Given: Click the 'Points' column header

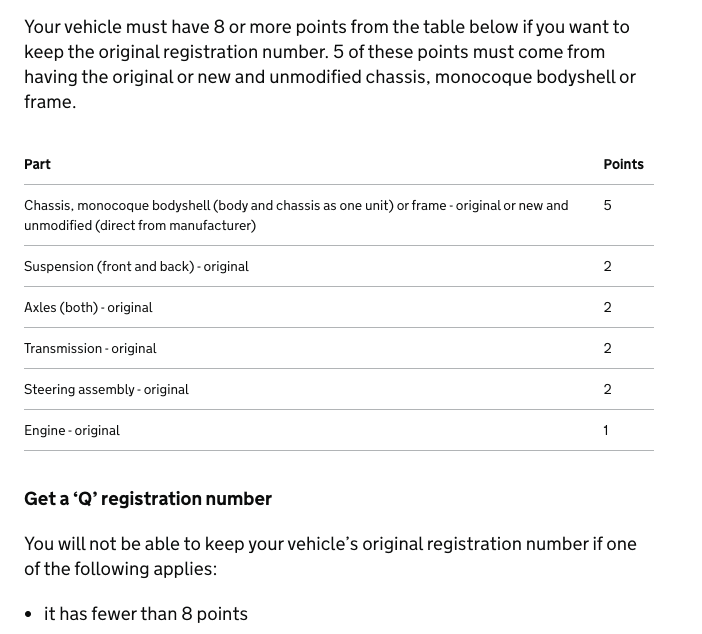Looking at the screenshot, I should (623, 164).
